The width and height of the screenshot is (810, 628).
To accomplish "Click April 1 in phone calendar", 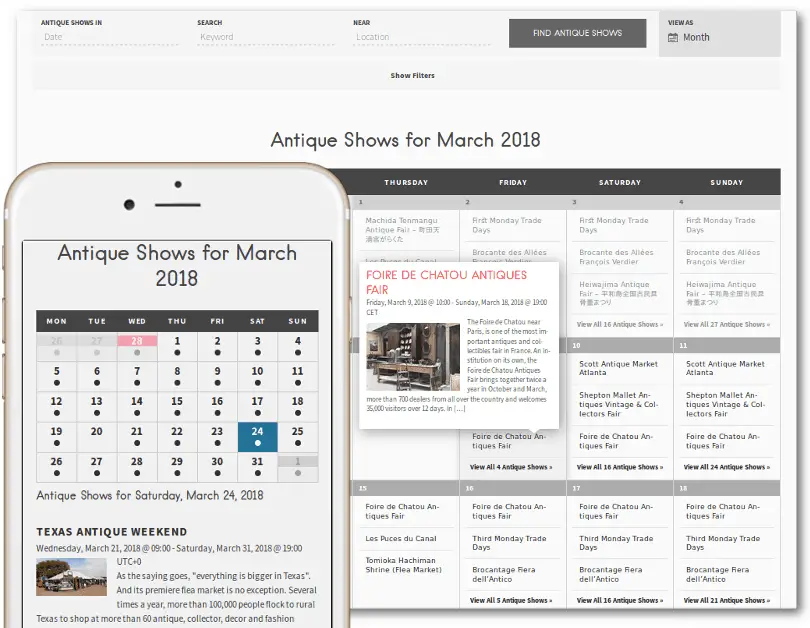I will pos(298,466).
